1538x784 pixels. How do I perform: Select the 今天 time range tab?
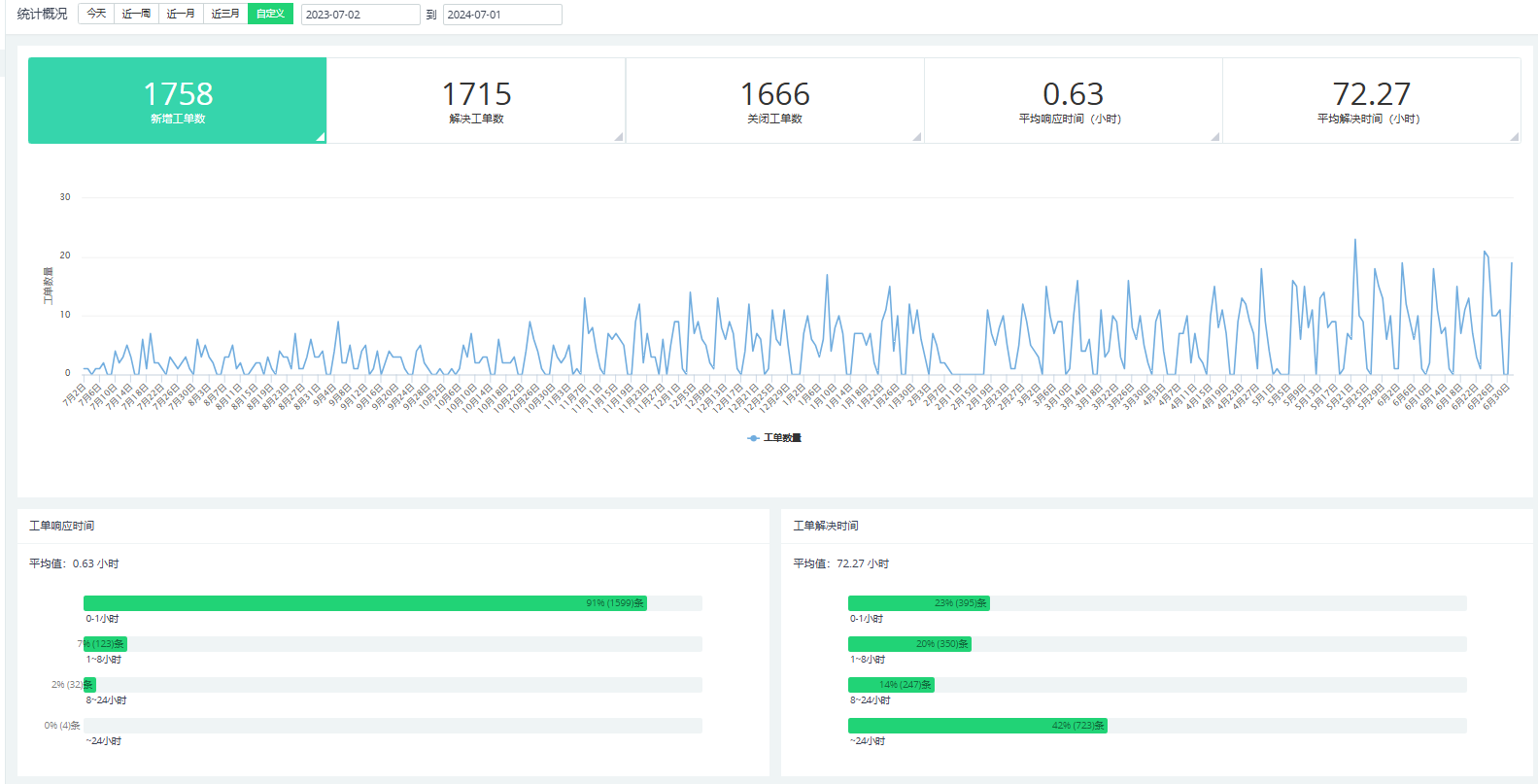[96, 14]
